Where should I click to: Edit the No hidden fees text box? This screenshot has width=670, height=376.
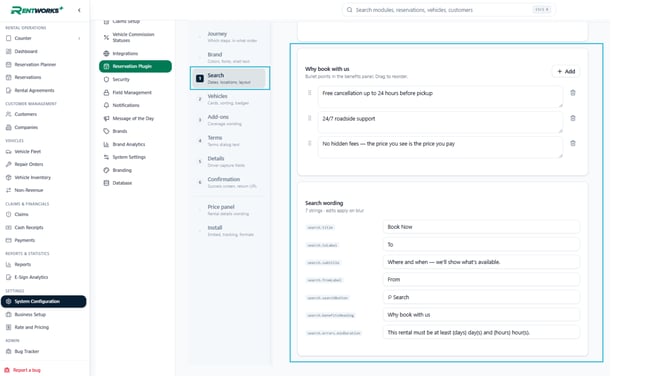(440, 147)
